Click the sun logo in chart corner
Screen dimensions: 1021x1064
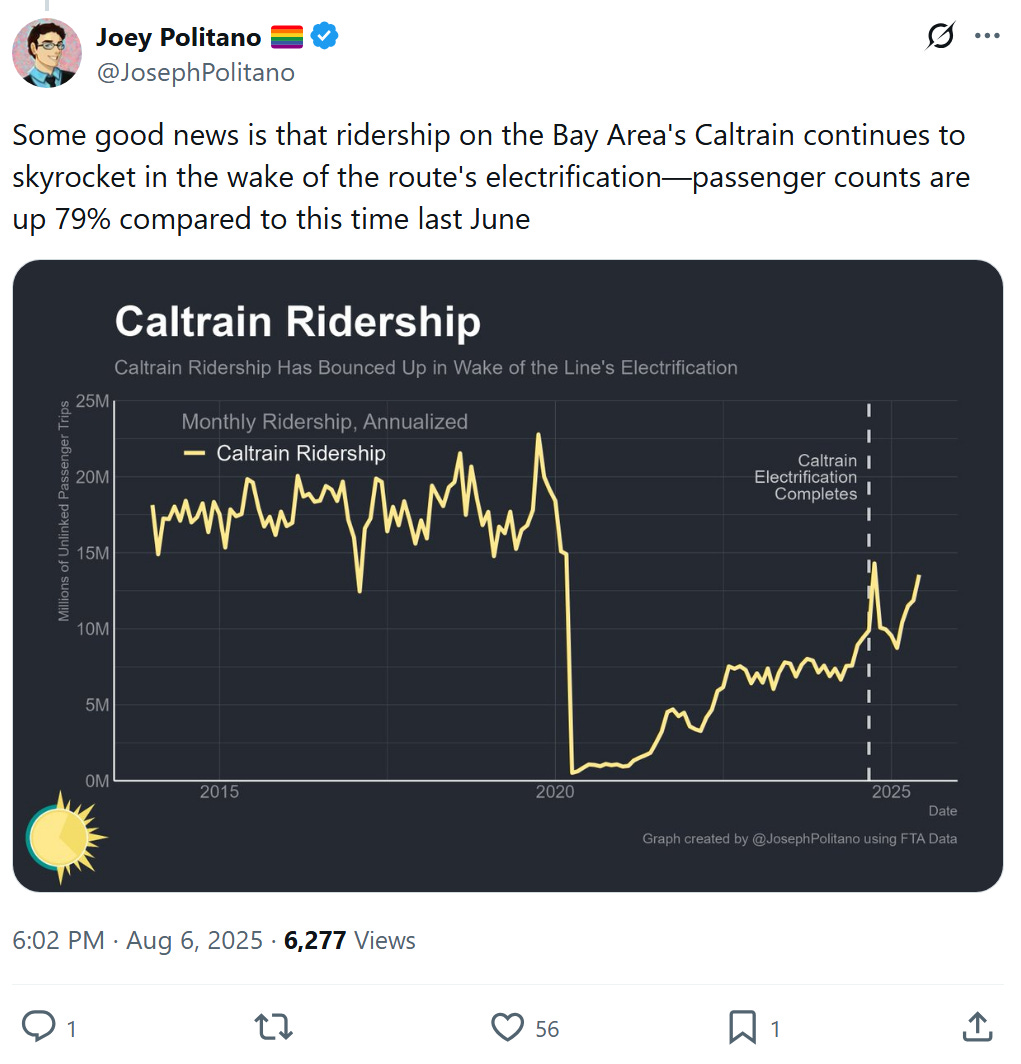click(65, 838)
